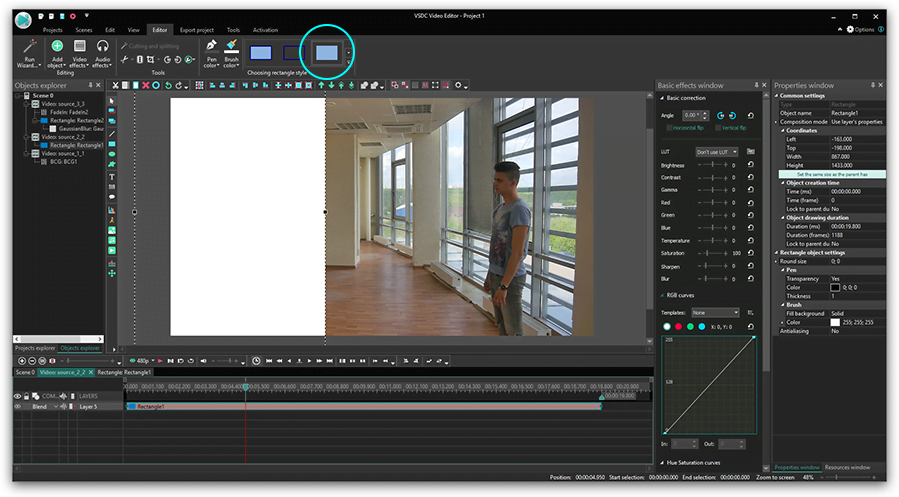Collapse Scene 0 tree node
899x497 pixels.
pos(18,96)
